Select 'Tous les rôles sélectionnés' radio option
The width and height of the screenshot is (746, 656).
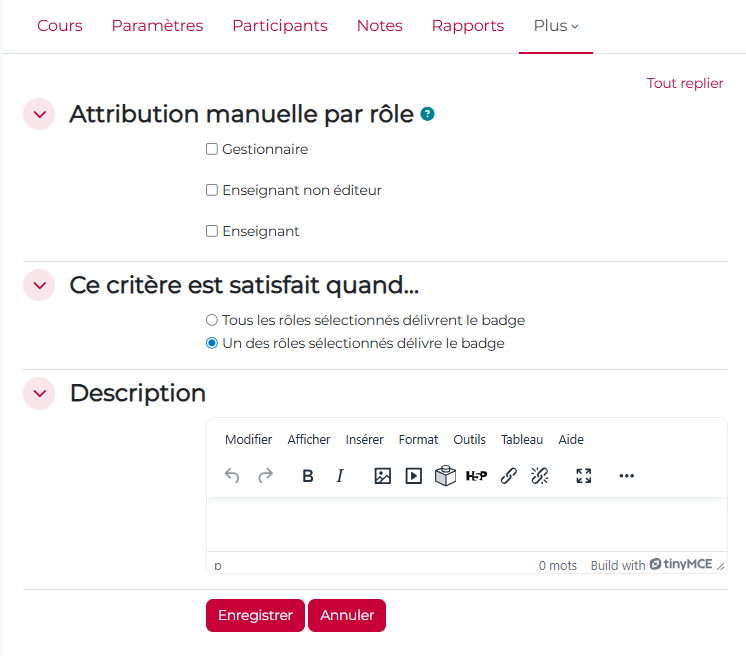[x=212, y=321]
